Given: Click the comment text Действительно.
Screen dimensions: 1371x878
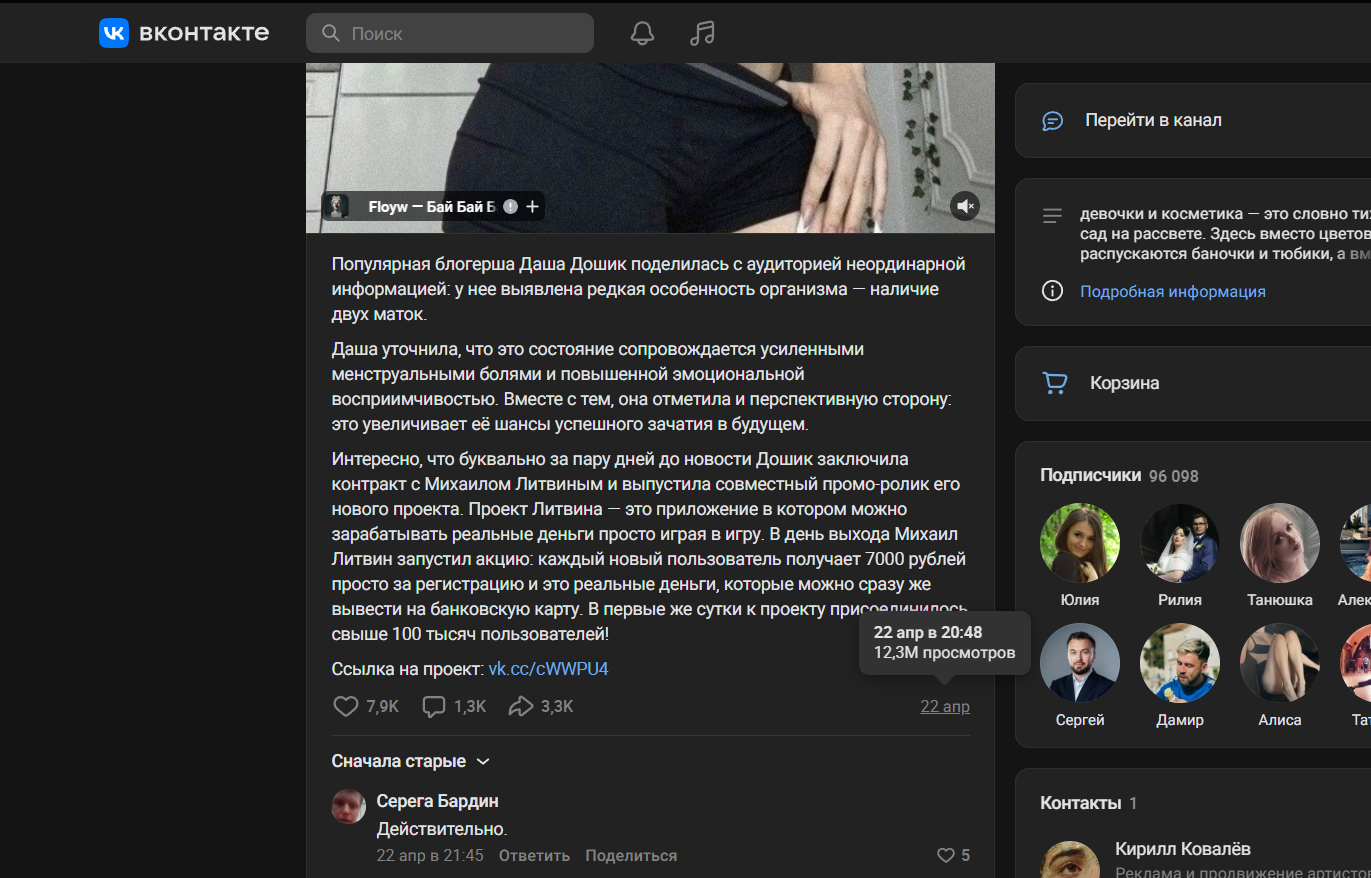Looking at the screenshot, I should point(442,829).
